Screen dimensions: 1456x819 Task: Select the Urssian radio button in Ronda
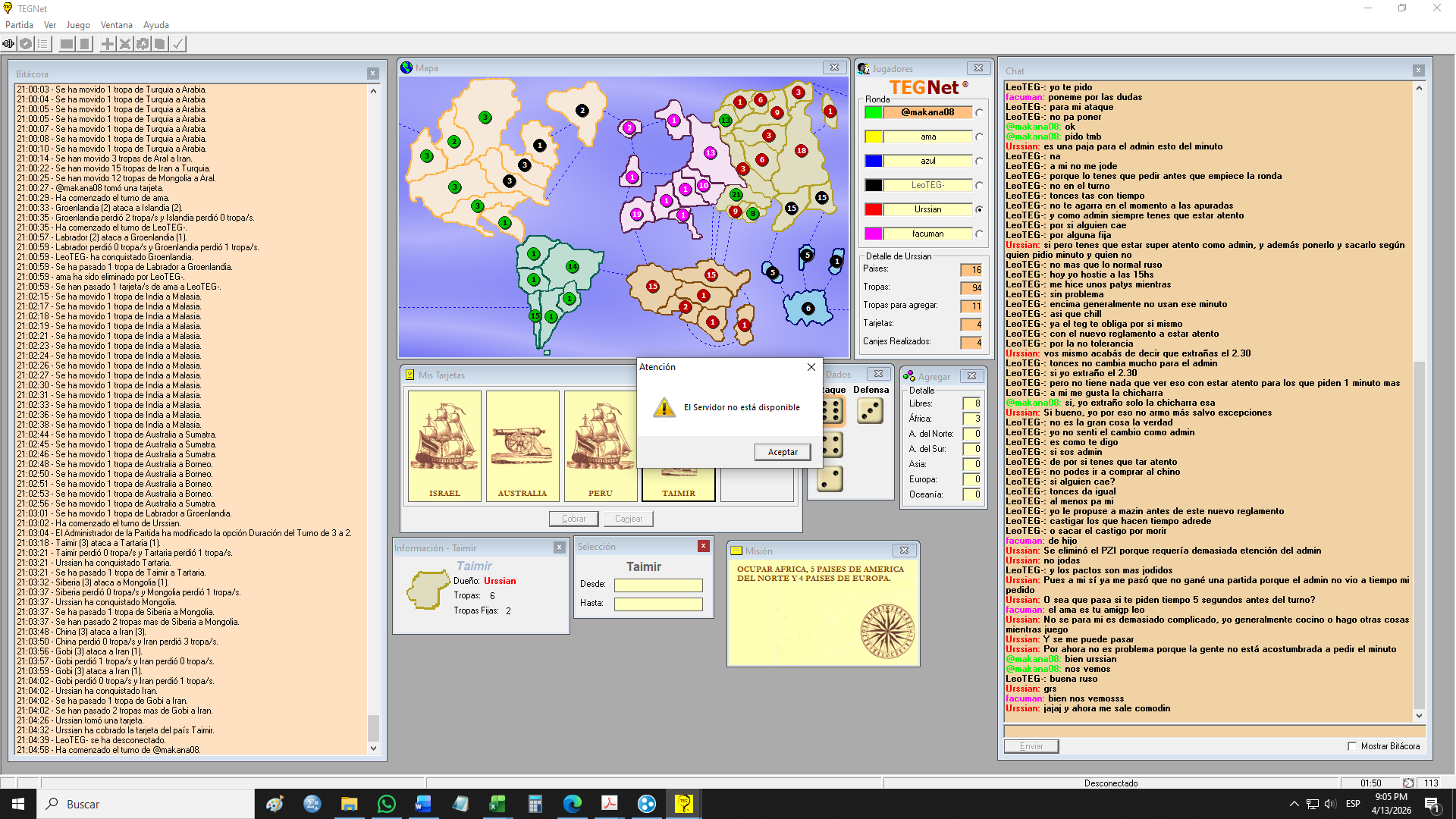[x=980, y=209]
